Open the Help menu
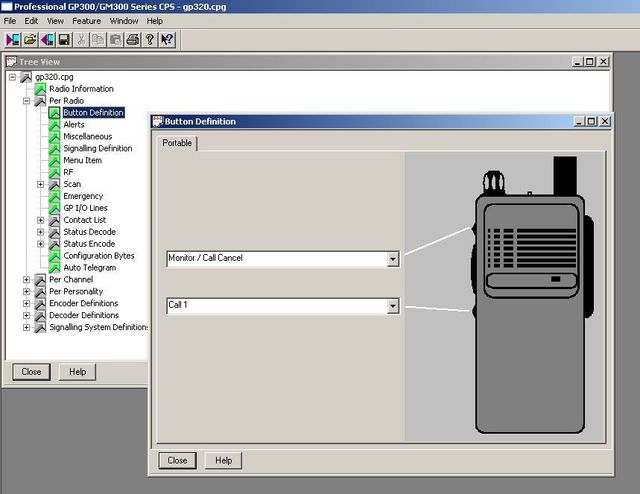The image size is (640, 494). coord(155,21)
